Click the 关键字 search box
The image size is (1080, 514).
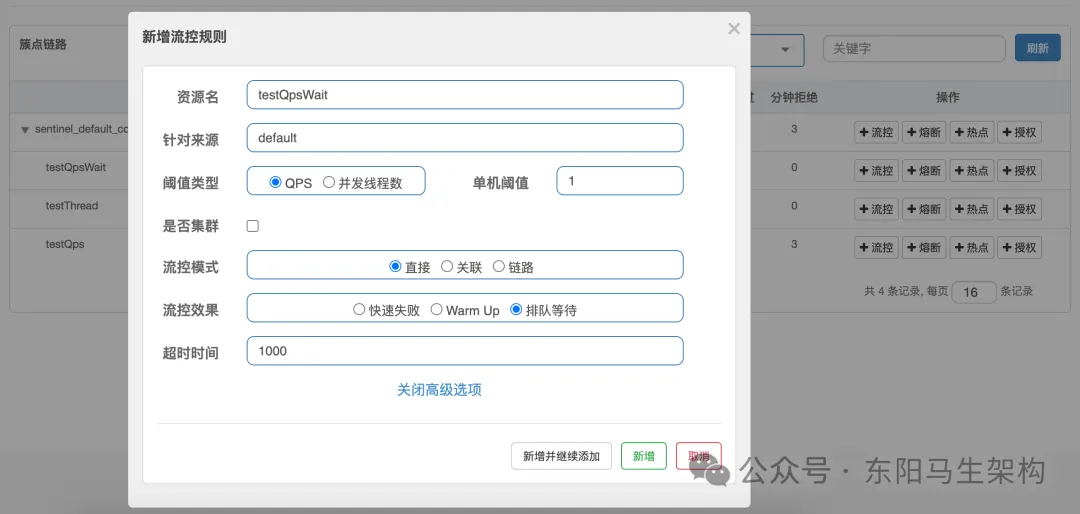(x=914, y=49)
